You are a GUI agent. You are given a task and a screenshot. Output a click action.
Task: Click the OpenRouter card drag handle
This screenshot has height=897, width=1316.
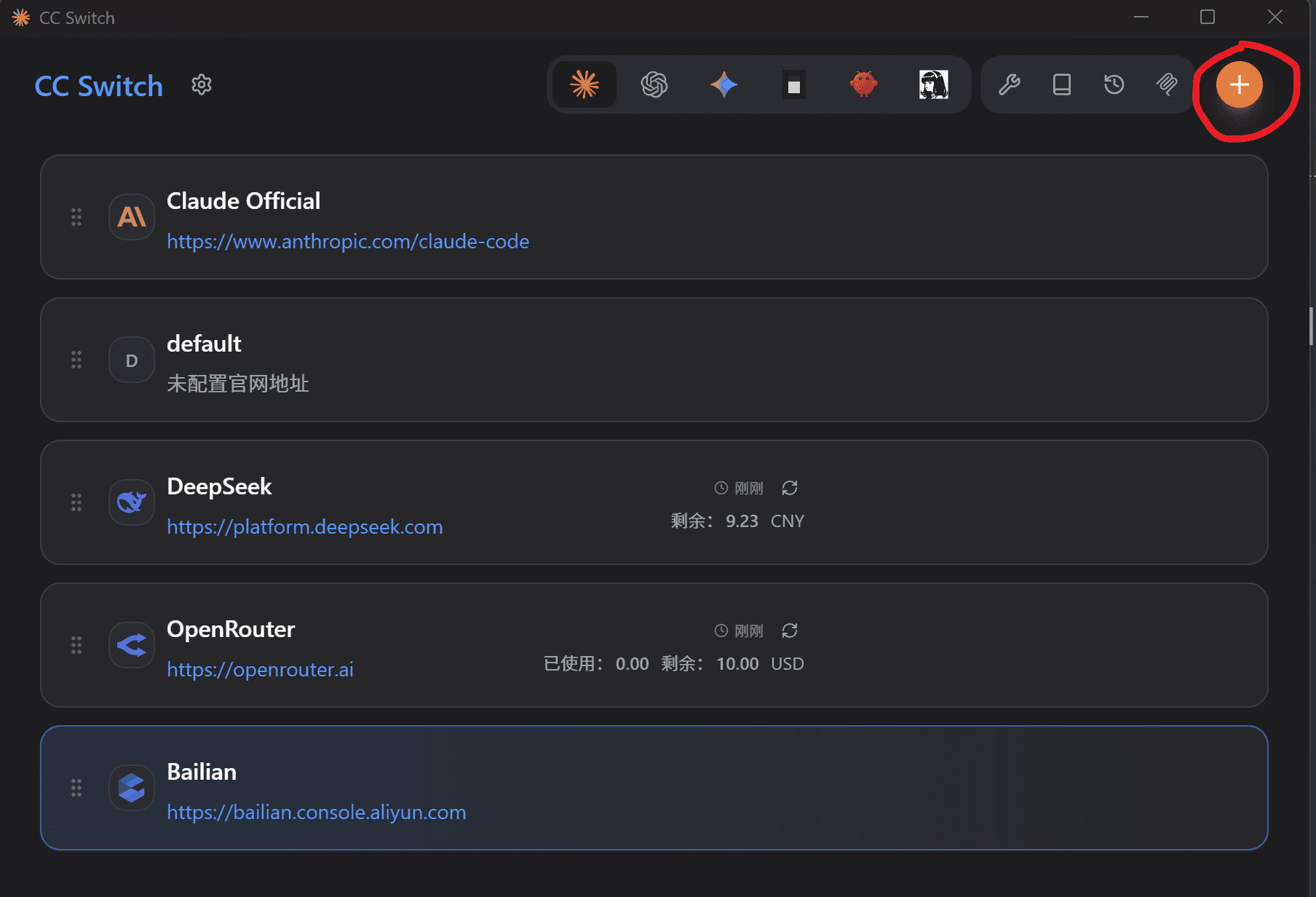(76, 645)
